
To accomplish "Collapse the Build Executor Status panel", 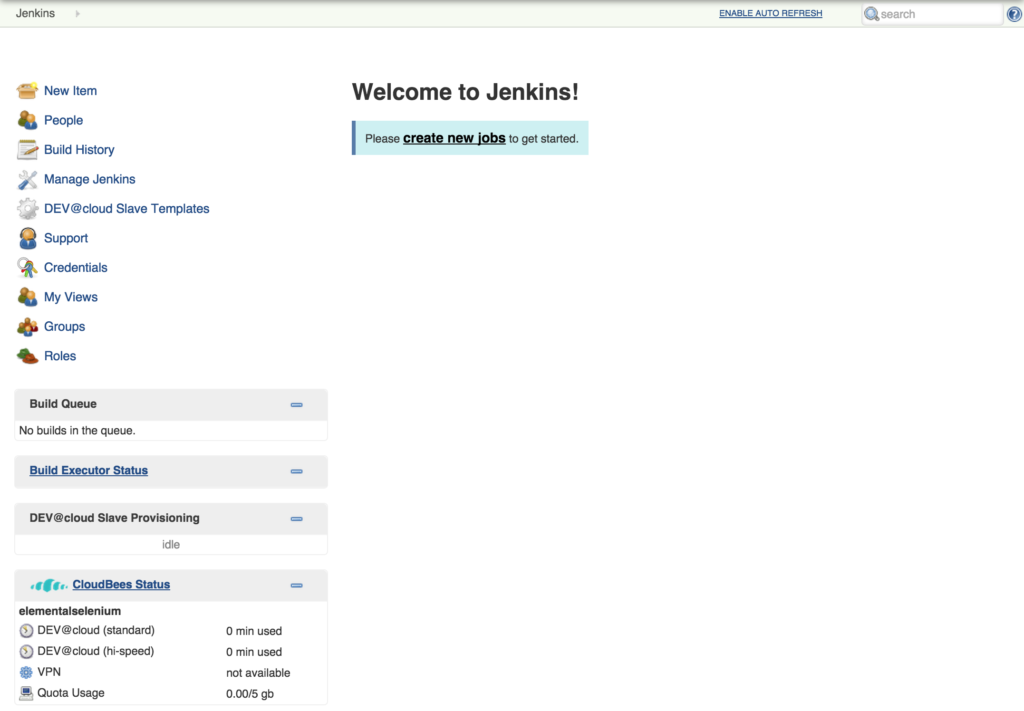I will click(296, 471).
